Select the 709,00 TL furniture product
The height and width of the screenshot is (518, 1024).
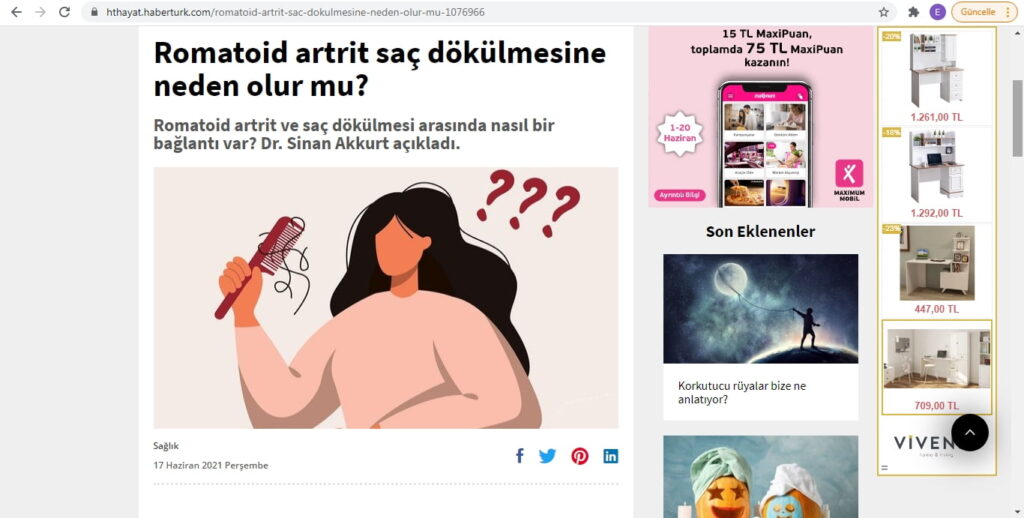click(x=936, y=367)
